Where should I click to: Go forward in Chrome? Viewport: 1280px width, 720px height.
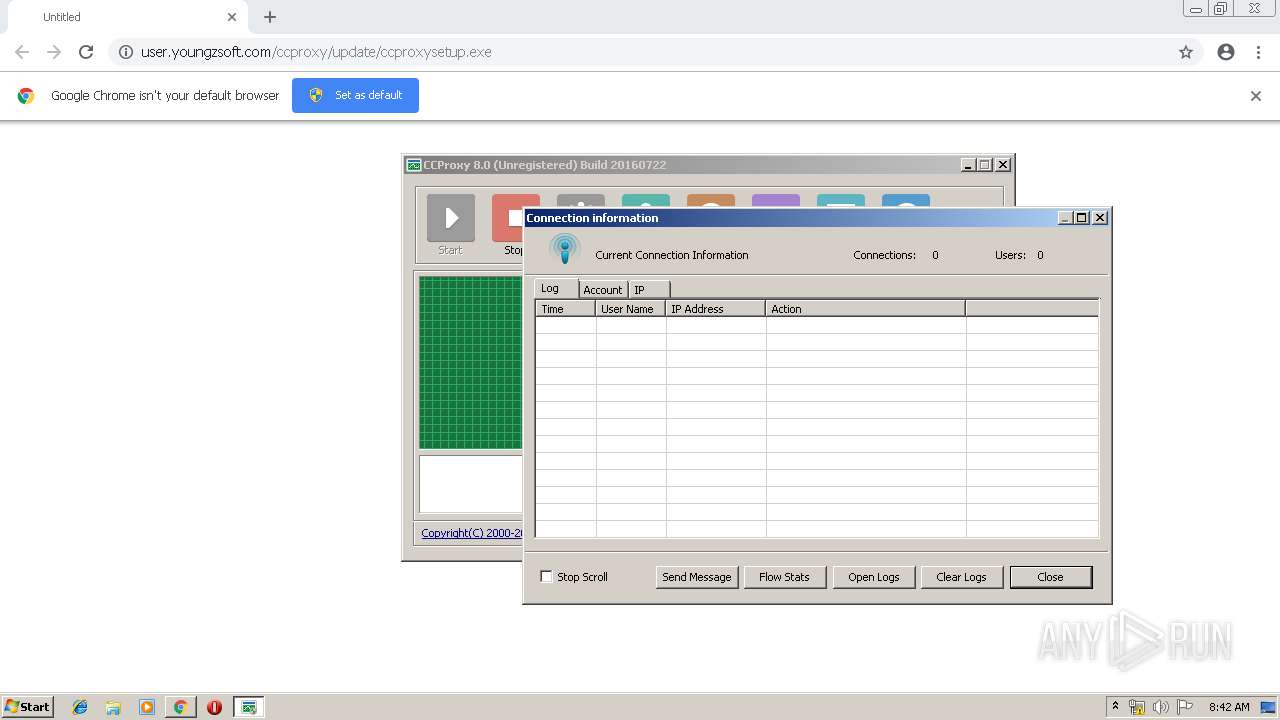(54, 52)
